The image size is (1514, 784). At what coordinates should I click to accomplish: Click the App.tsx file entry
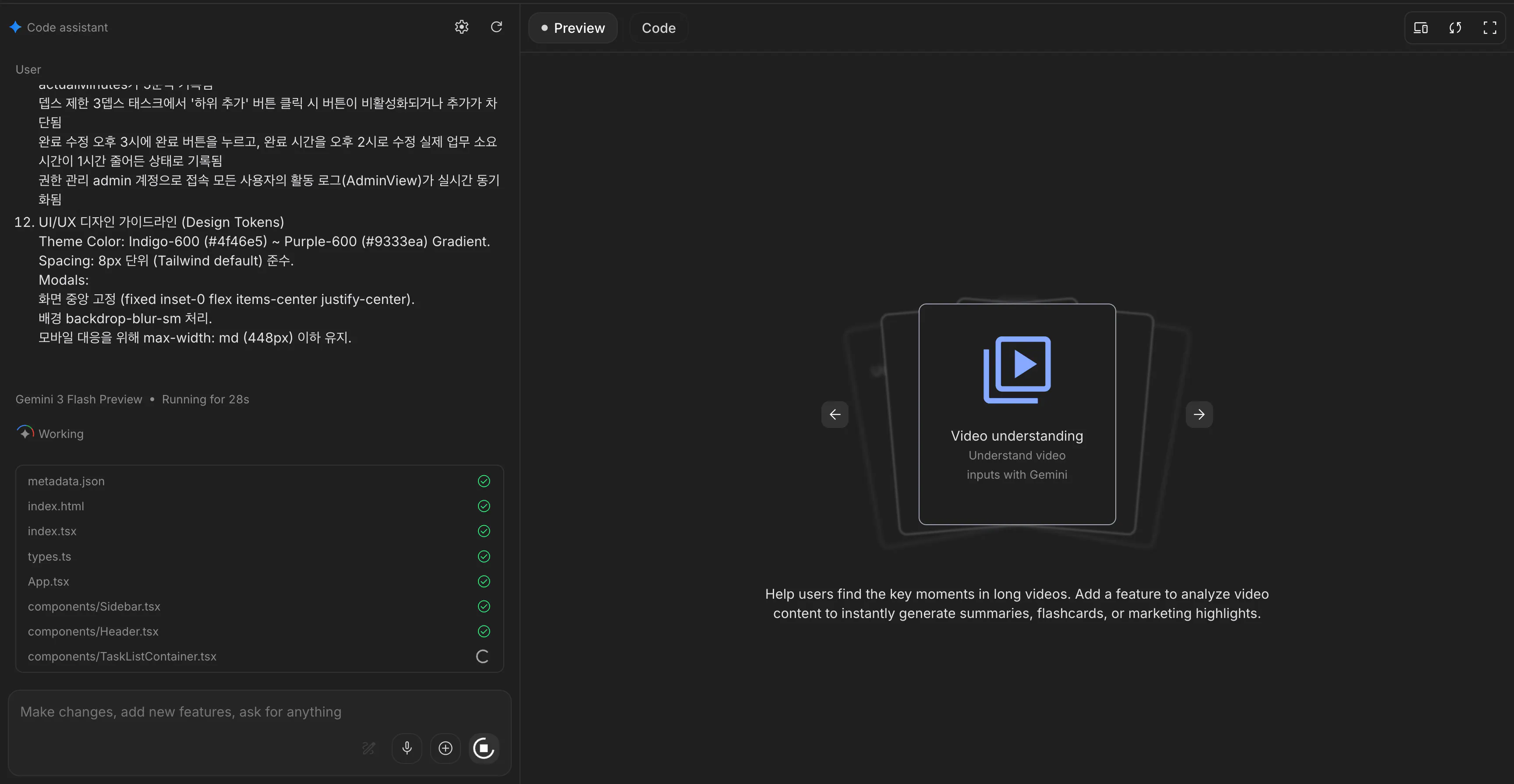[48, 581]
